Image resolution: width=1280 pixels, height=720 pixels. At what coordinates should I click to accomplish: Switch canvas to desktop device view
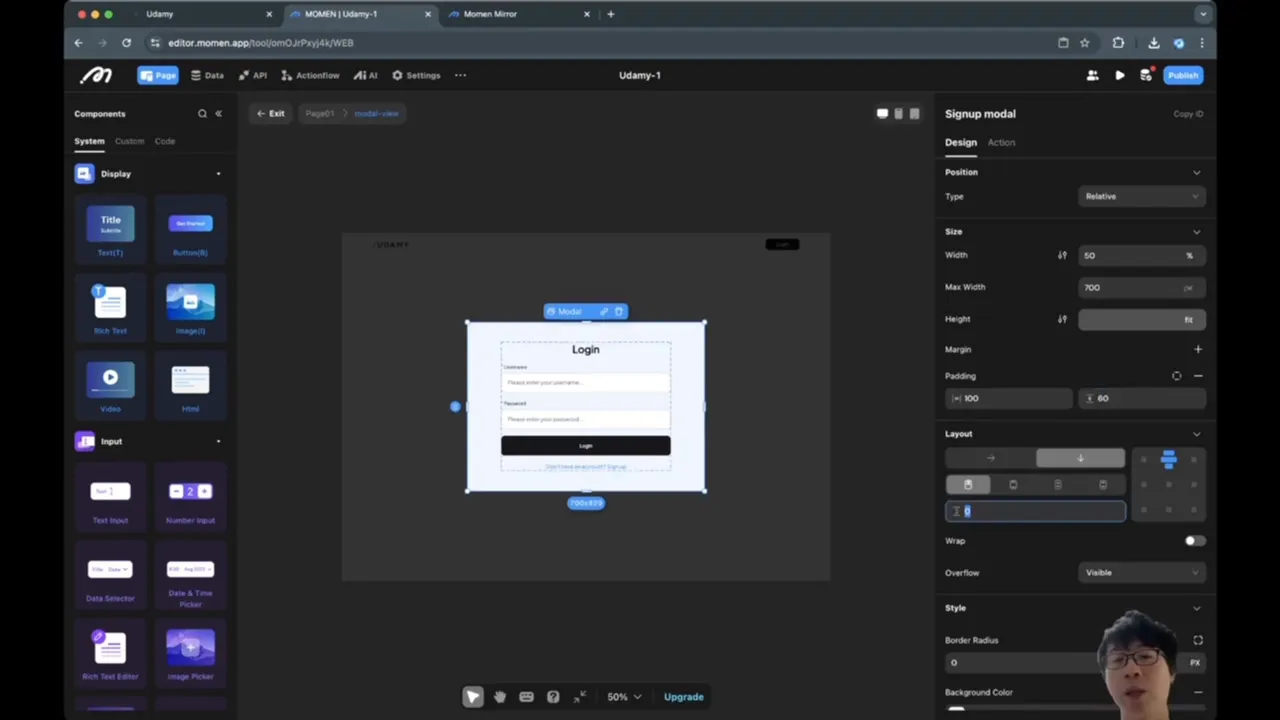pyautogui.click(x=882, y=114)
